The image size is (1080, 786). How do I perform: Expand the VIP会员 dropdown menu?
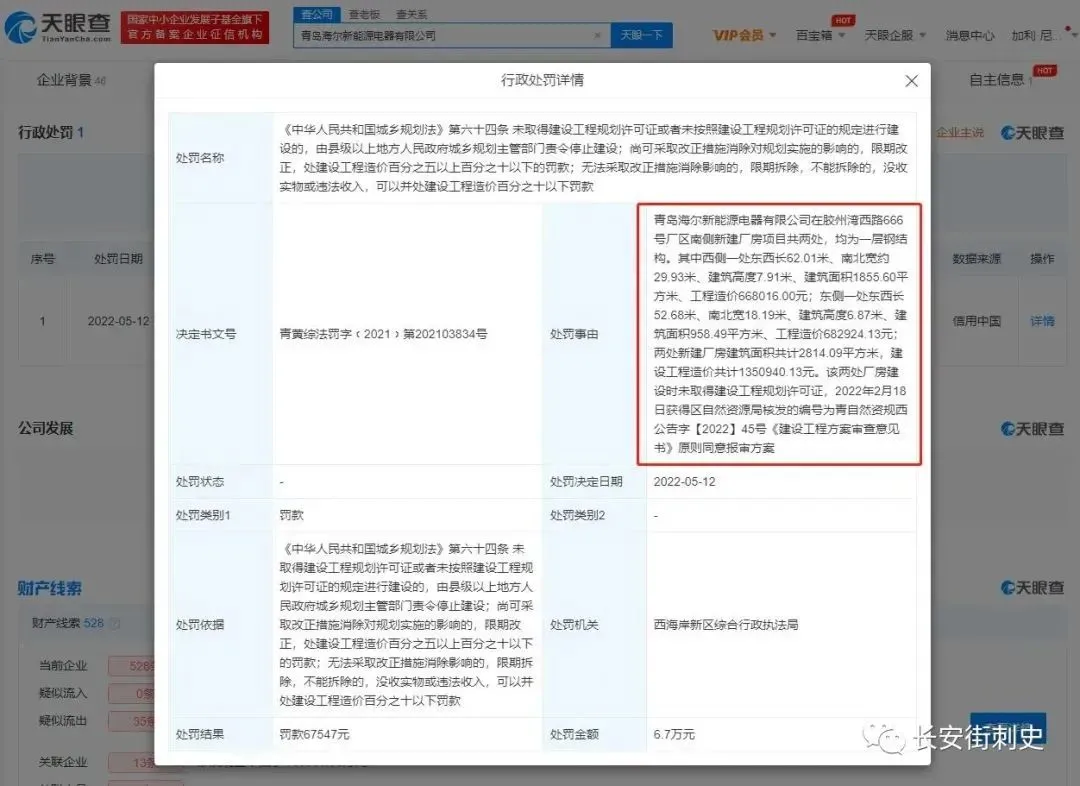744,35
